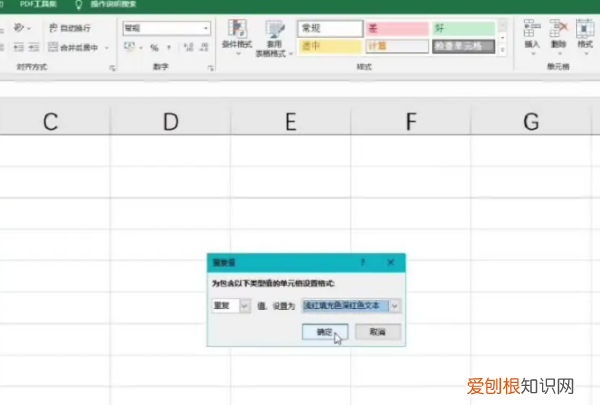Close the 重复值 dialog

(x=391, y=262)
